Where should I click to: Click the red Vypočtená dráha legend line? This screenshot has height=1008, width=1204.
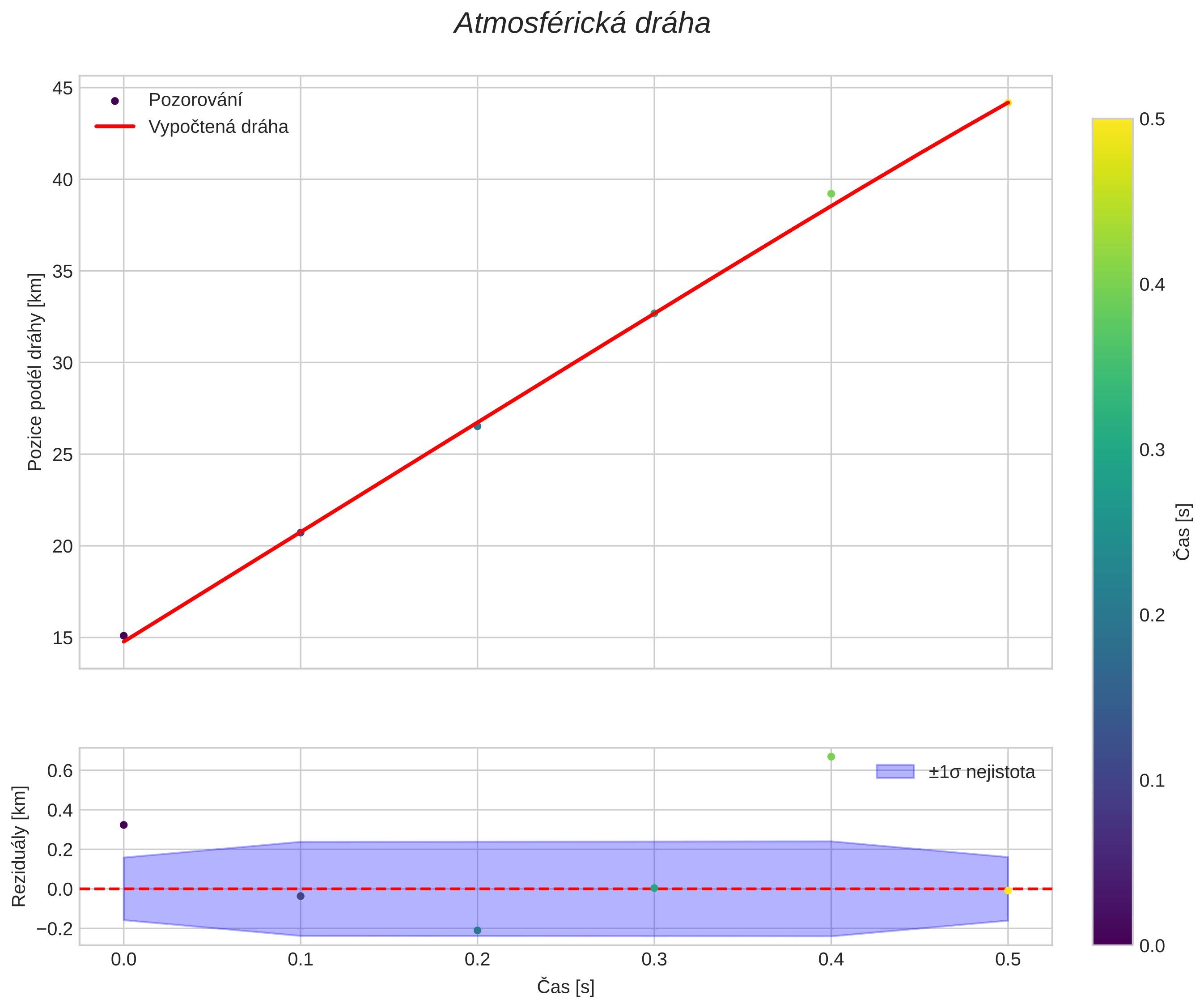[114, 127]
